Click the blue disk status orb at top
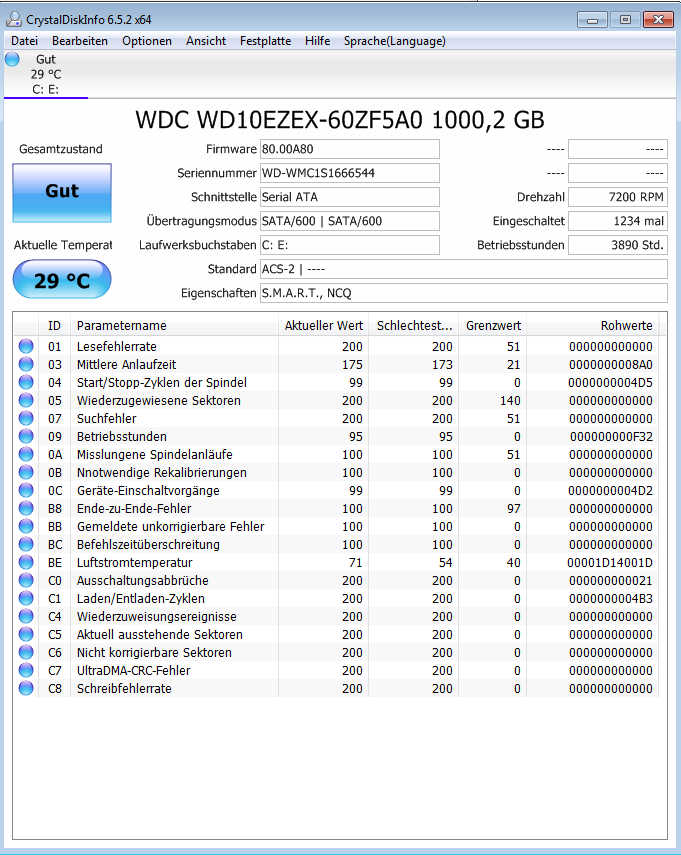 (x=12, y=59)
